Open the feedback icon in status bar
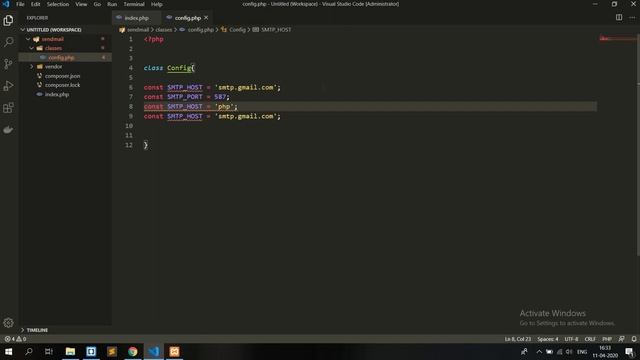Screen dimensions: 640x360 pos(621,339)
